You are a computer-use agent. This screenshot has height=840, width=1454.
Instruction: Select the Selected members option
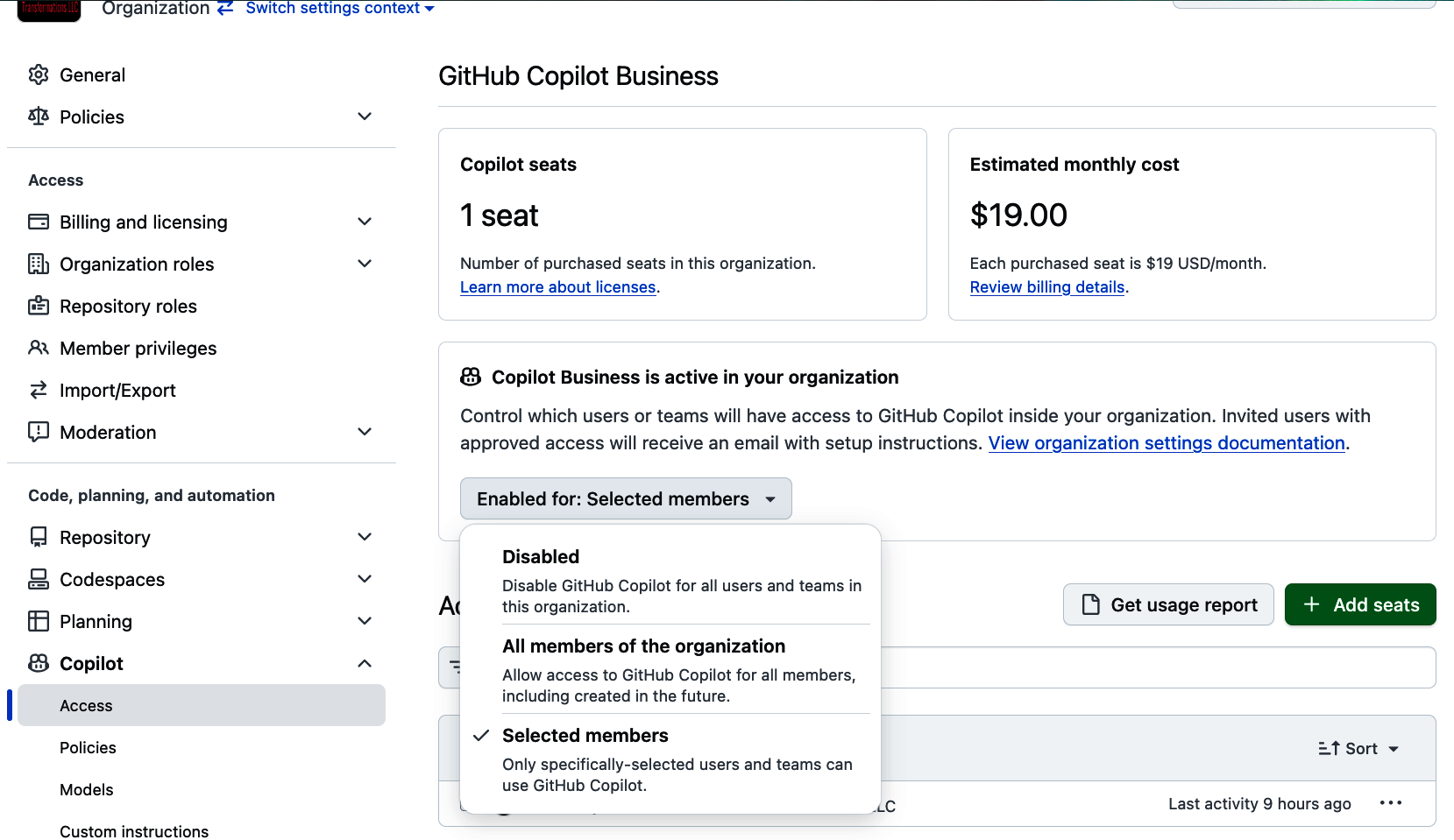tap(585, 735)
